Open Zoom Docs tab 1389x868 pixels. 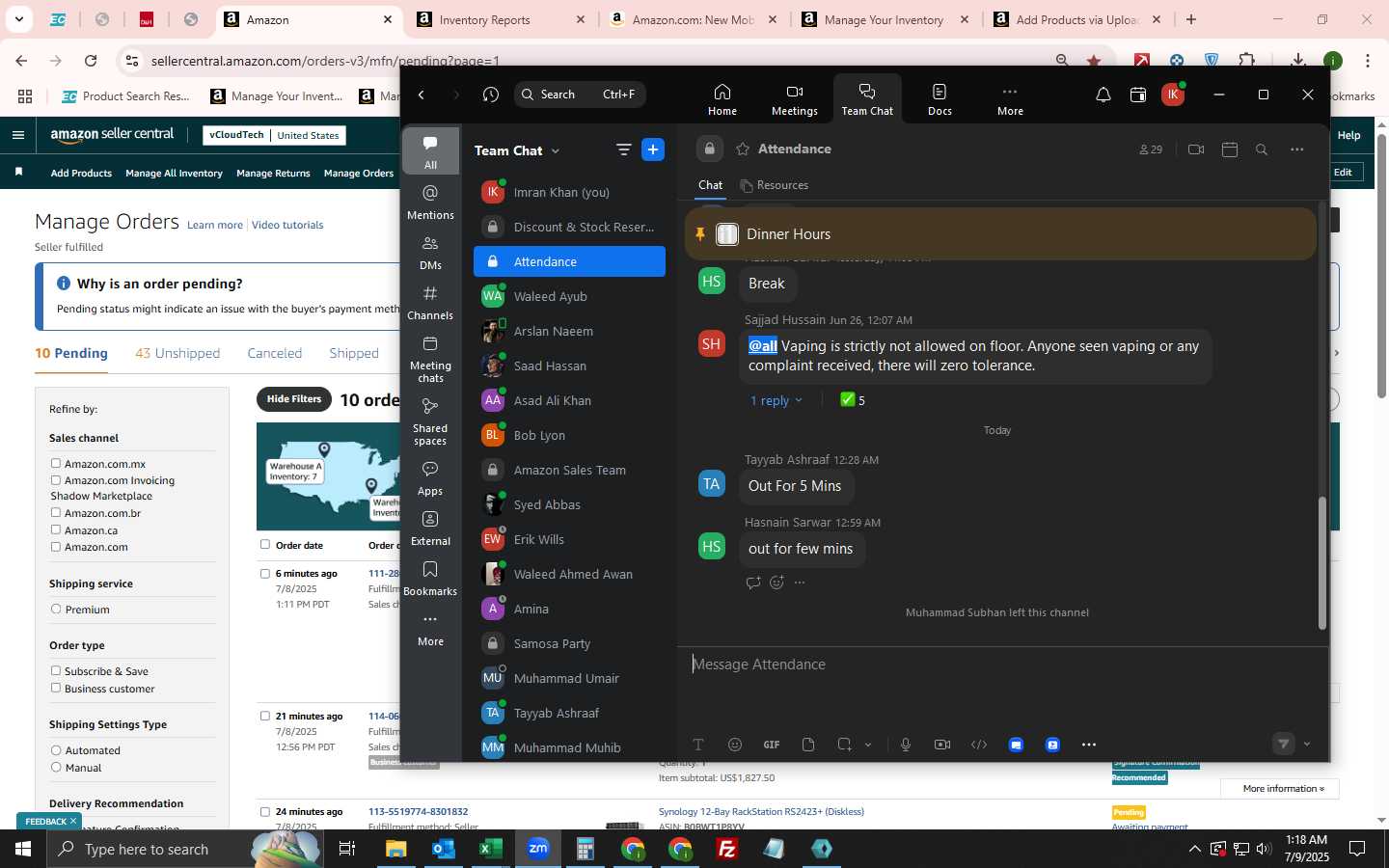(x=940, y=99)
